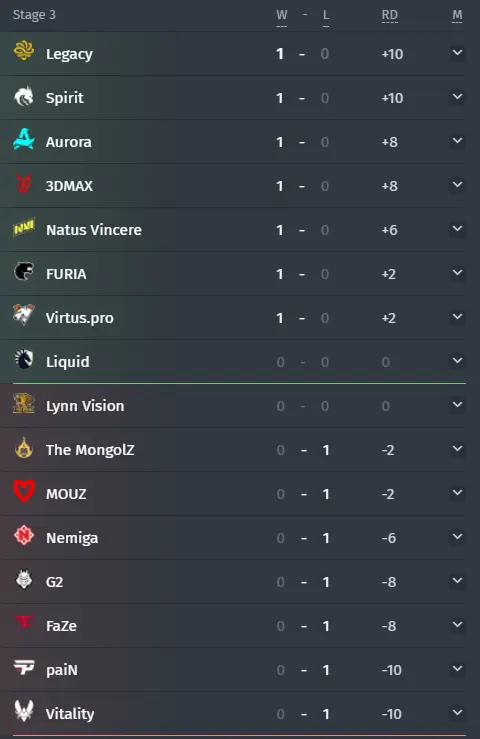Click the W column header
This screenshot has width=480, height=739.
281,15
